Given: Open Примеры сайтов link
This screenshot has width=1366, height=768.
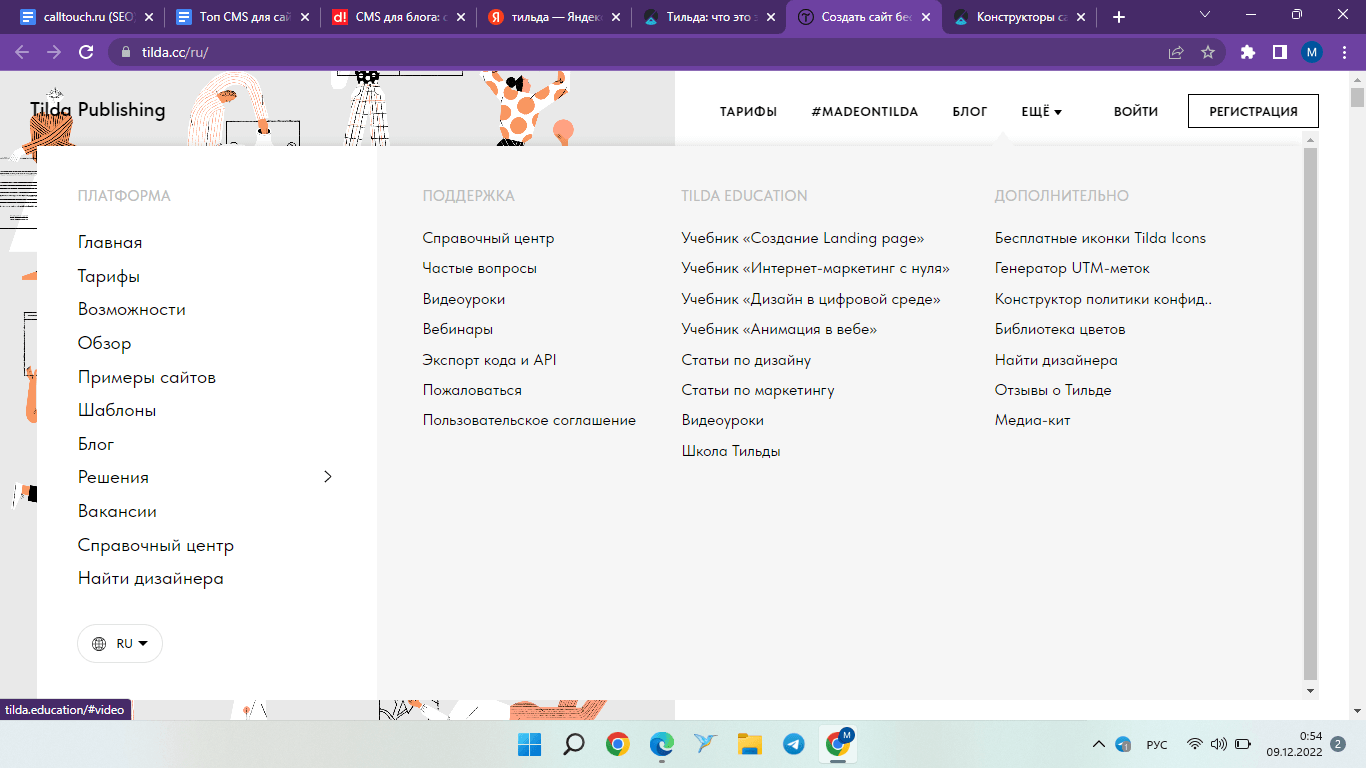Looking at the screenshot, I should (x=147, y=377).
